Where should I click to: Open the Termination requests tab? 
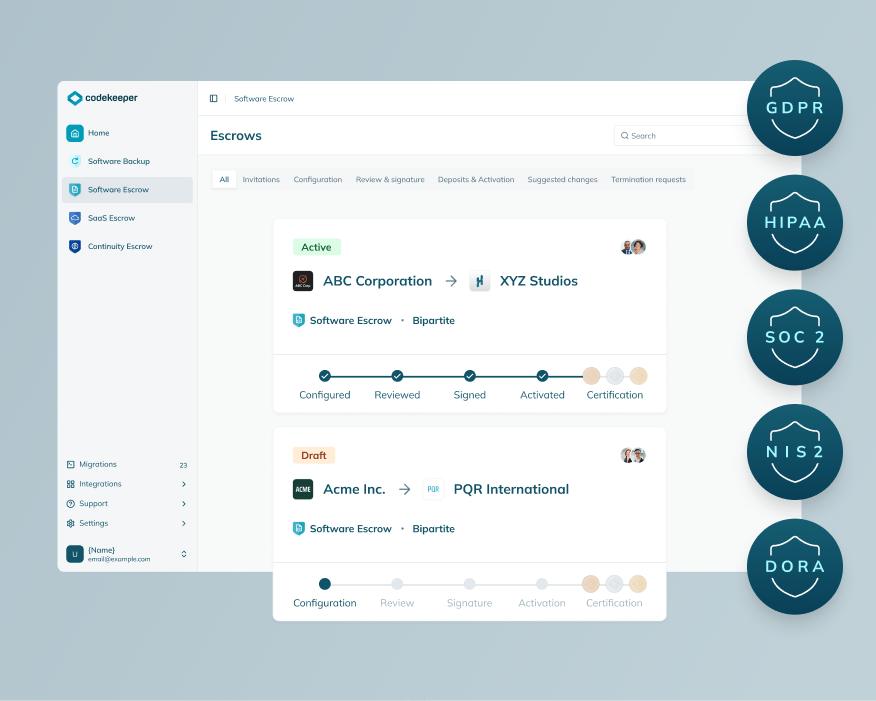coord(648,179)
